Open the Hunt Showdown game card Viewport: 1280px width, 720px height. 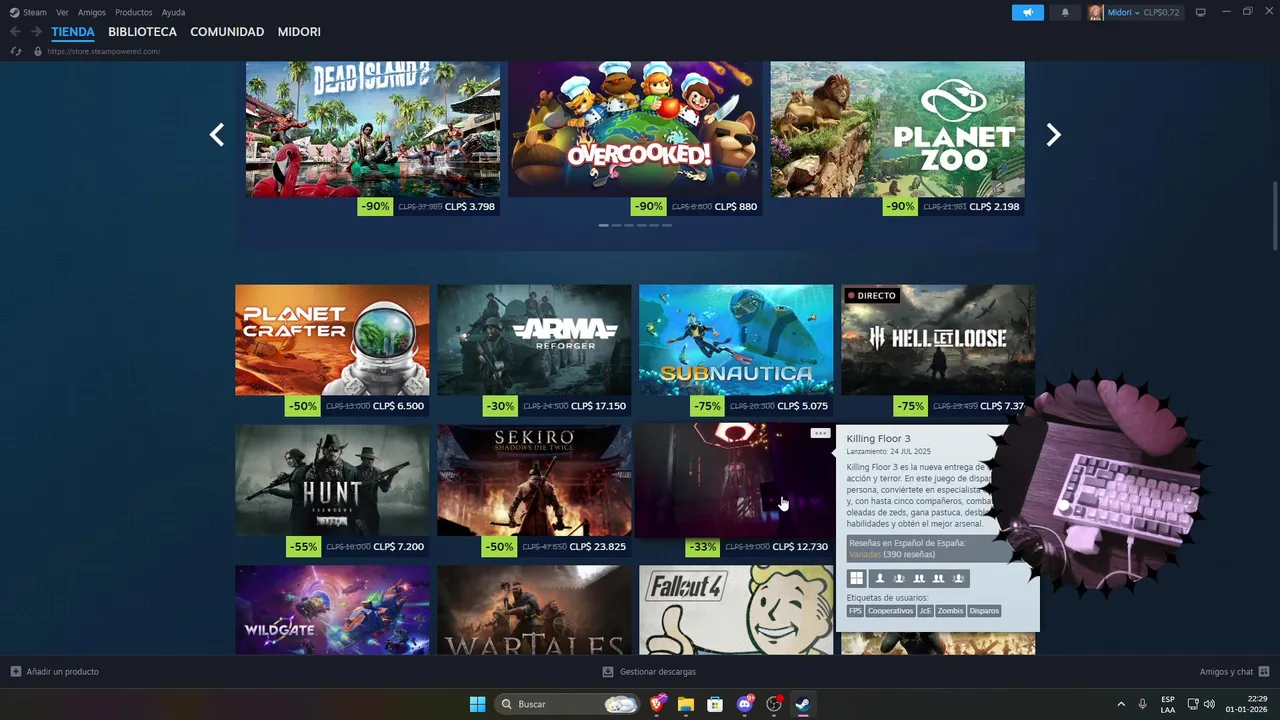[x=332, y=491]
